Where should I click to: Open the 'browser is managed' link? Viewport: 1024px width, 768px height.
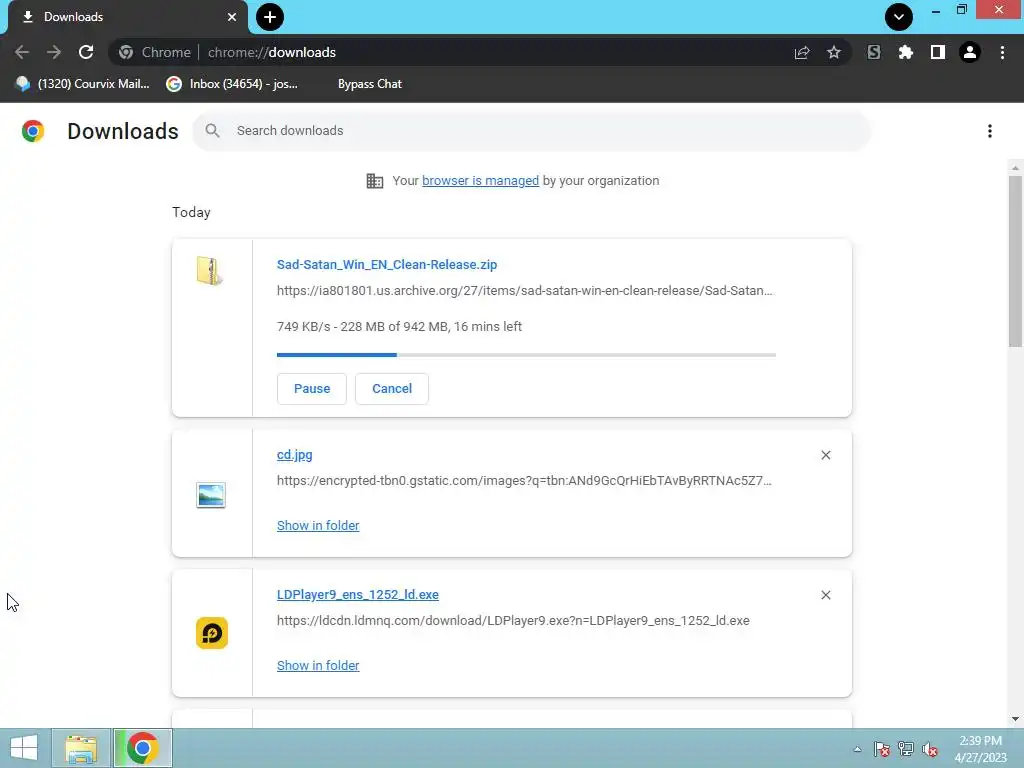click(x=480, y=181)
